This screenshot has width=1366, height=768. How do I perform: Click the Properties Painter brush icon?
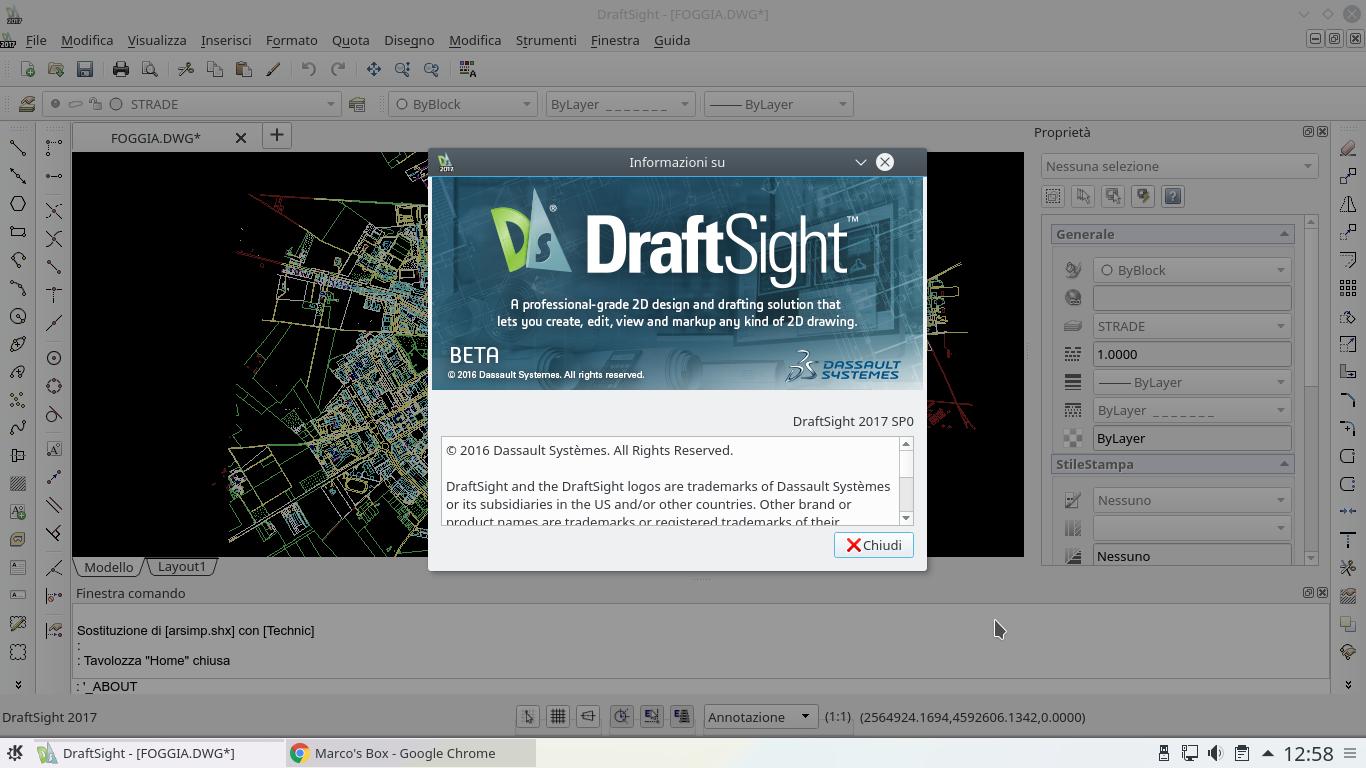tap(273, 69)
